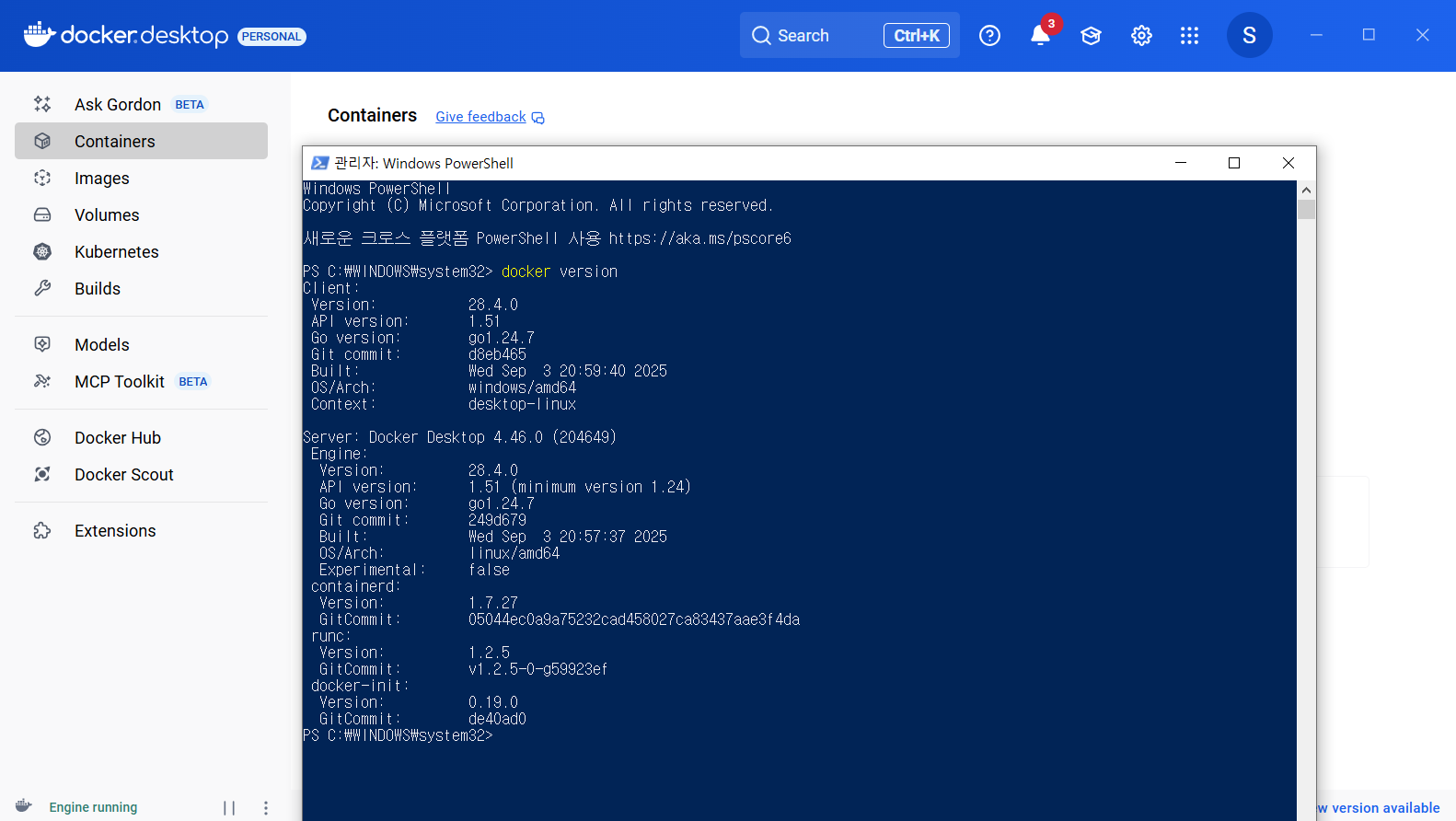
Task: Click the Builds wrench icon
Action: (x=42, y=288)
